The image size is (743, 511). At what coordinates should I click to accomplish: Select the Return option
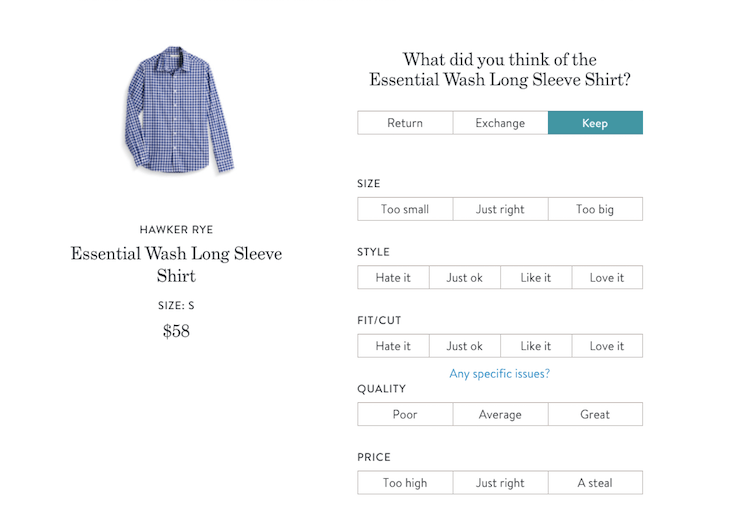[405, 123]
